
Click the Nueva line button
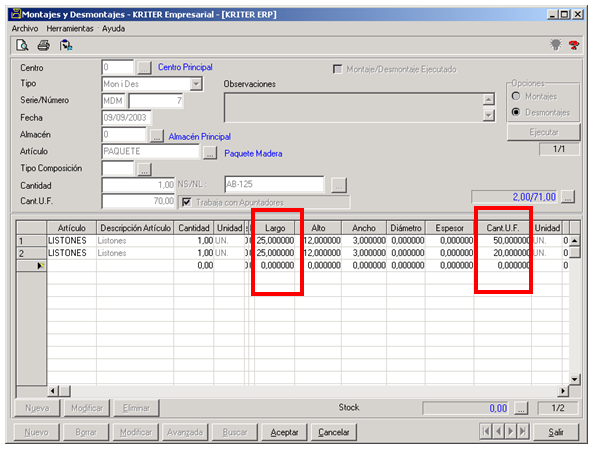(x=37, y=408)
